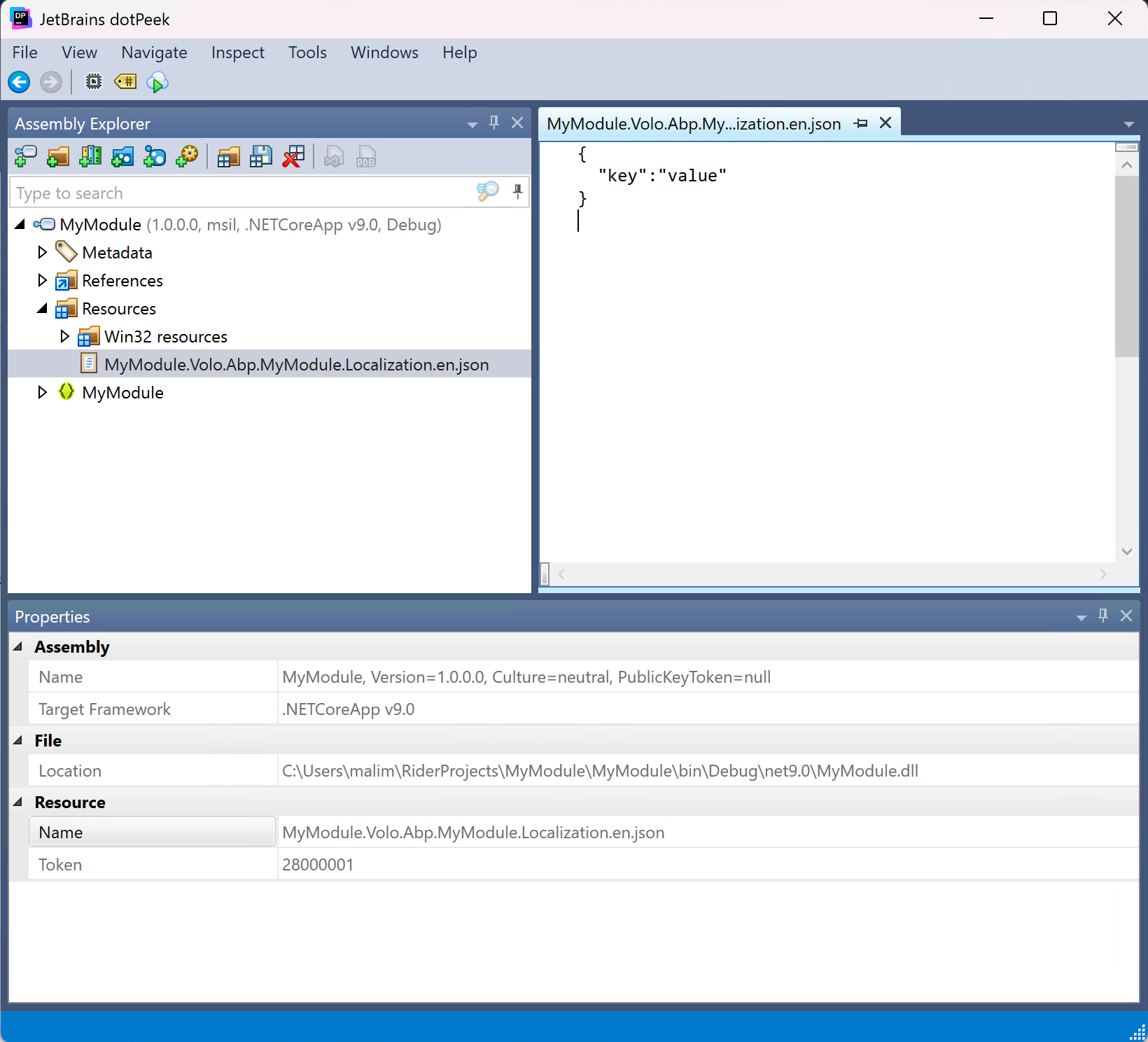Image resolution: width=1148 pixels, height=1042 pixels.
Task: Collapse the Assembly properties section
Action: tap(17, 646)
